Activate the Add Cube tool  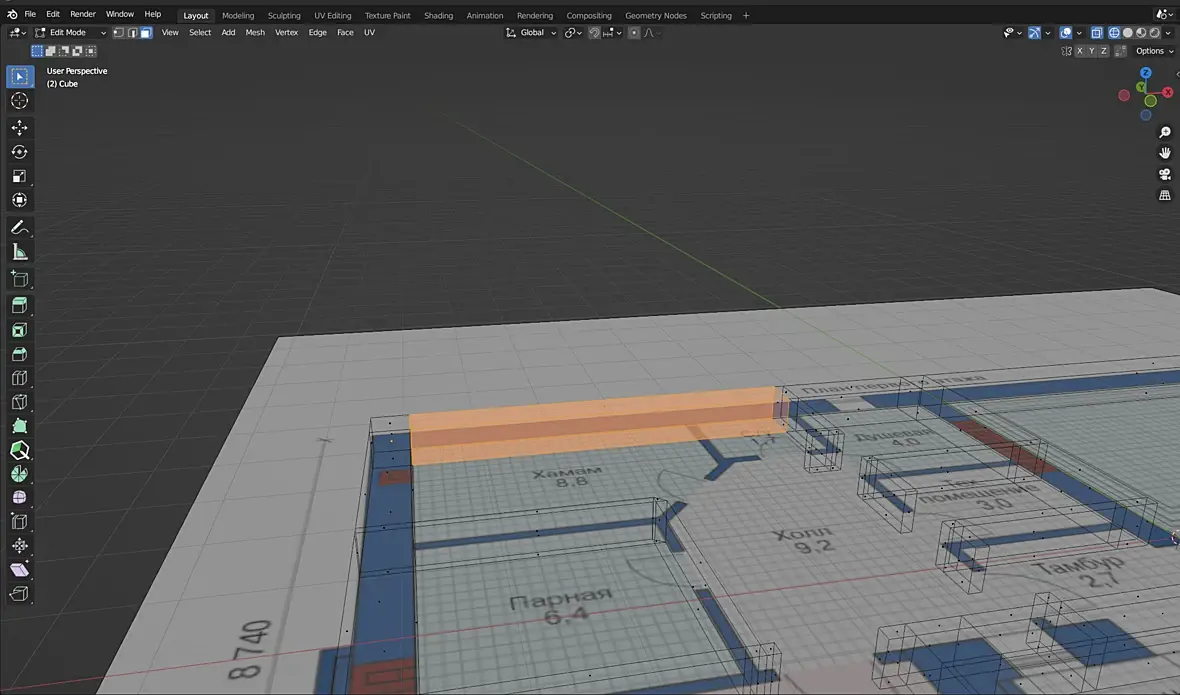pyautogui.click(x=20, y=278)
